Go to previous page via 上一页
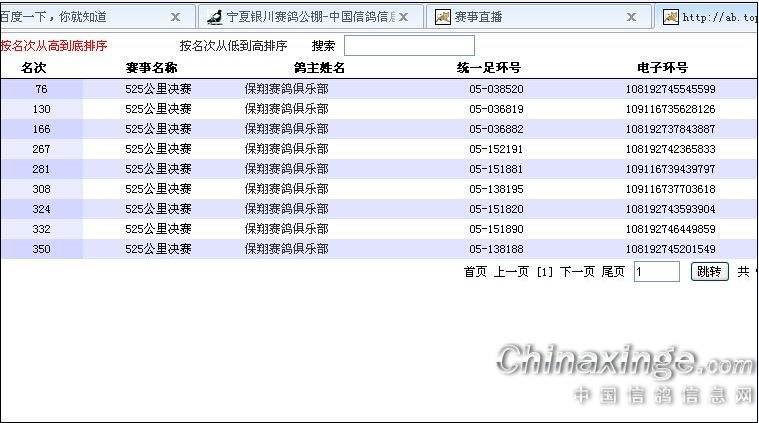 510,272
